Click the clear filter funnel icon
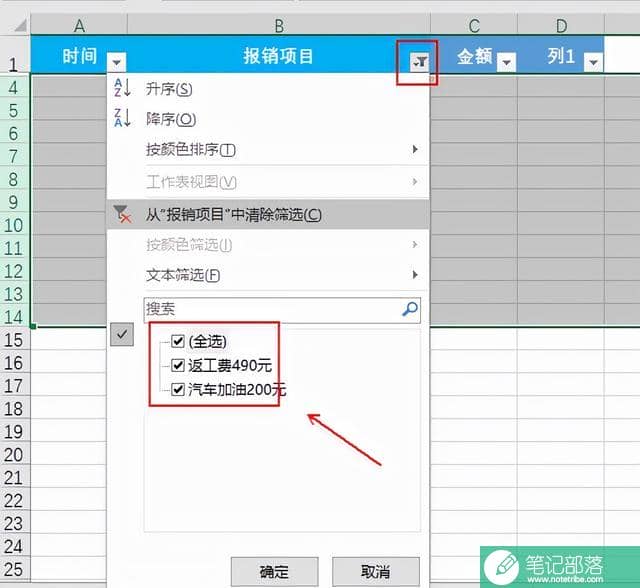 click(x=122, y=214)
